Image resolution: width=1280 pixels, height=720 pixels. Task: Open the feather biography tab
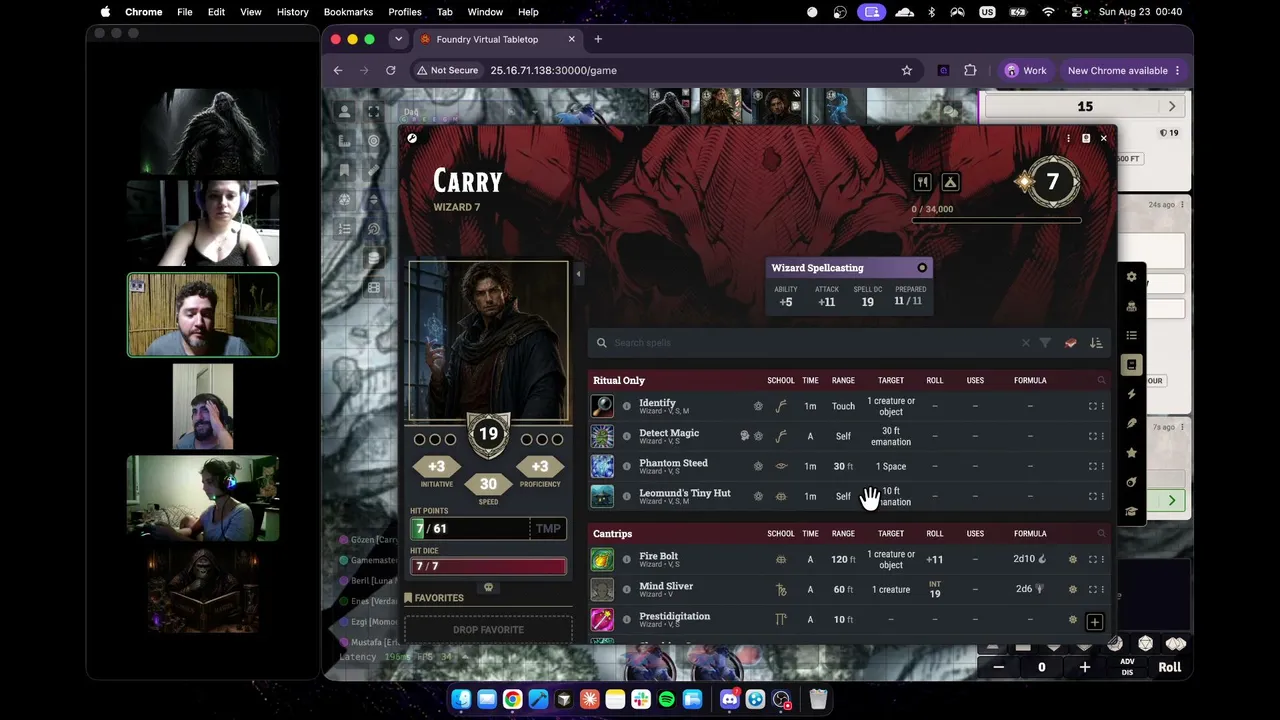pyautogui.click(x=1131, y=423)
